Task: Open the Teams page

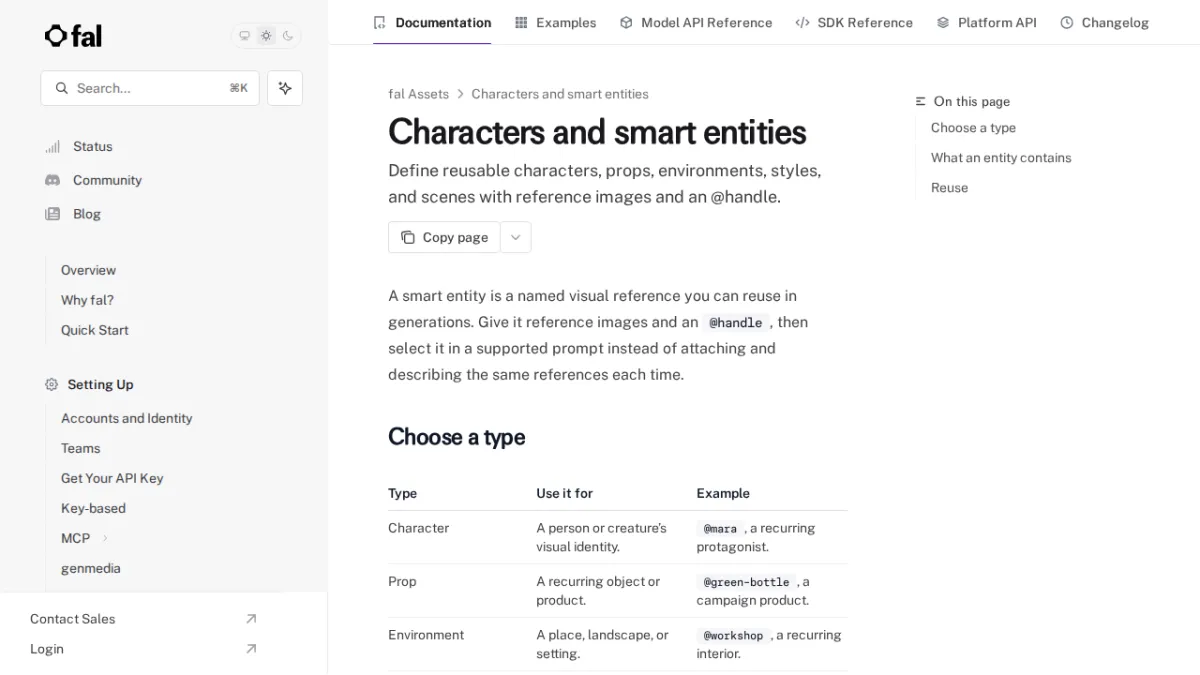Action: click(x=81, y=448)
